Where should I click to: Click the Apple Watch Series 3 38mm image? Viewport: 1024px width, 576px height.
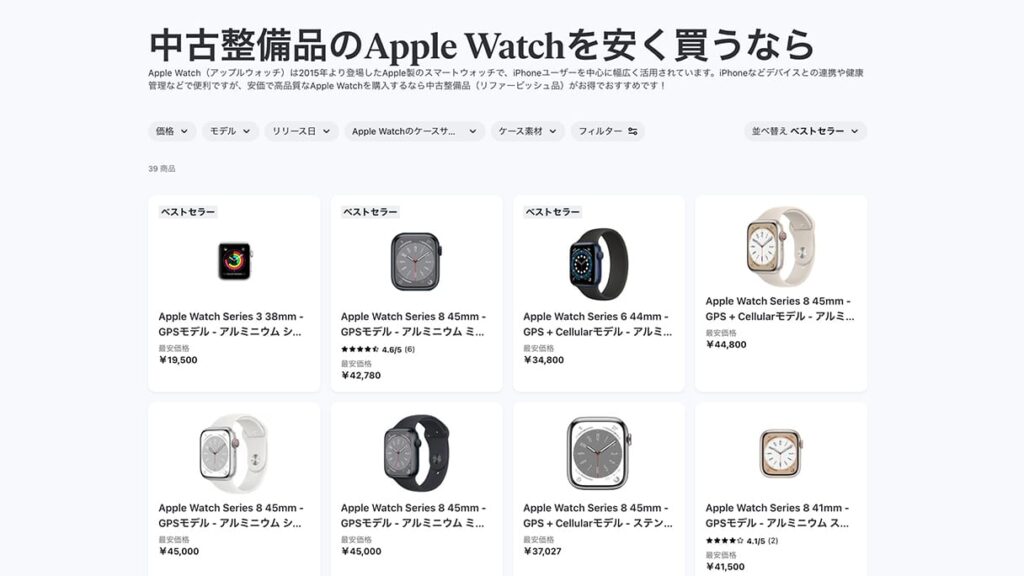[234, 261]
